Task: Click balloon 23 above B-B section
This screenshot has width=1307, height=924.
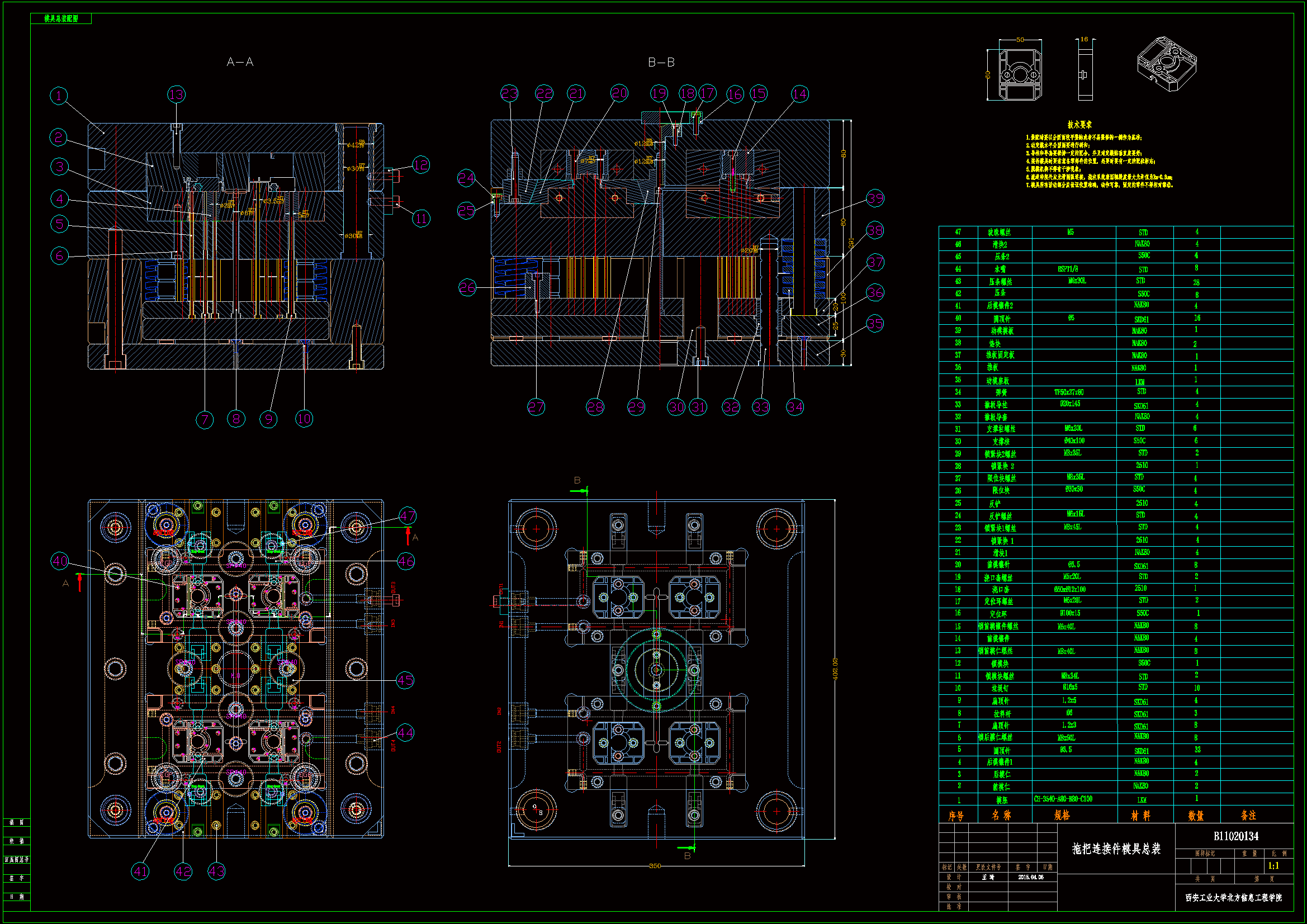Action: (509, 93)
